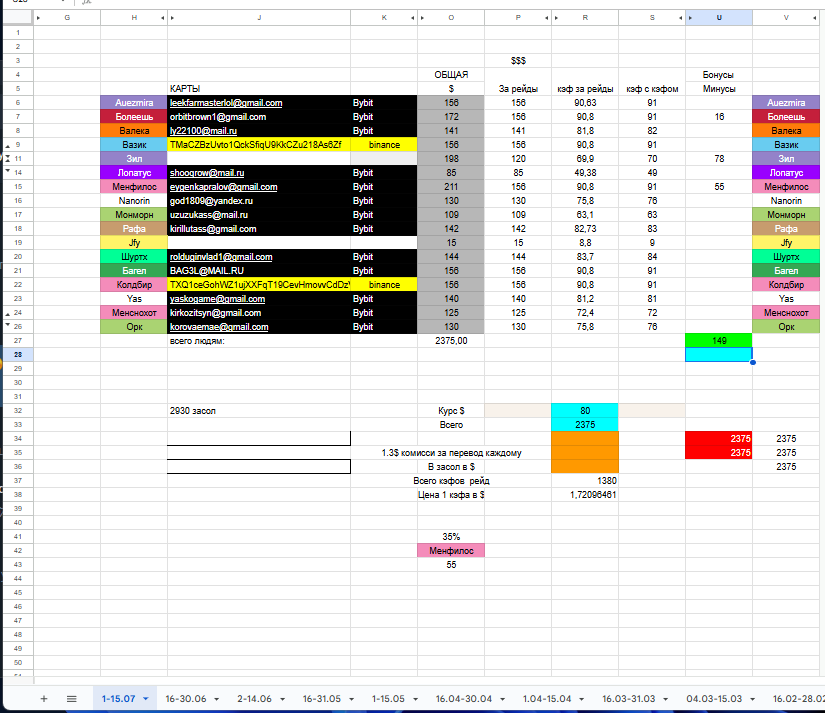Select row 28 header
Image resolution: width=825 pixels, height=713 pixels.
(18, 355)
